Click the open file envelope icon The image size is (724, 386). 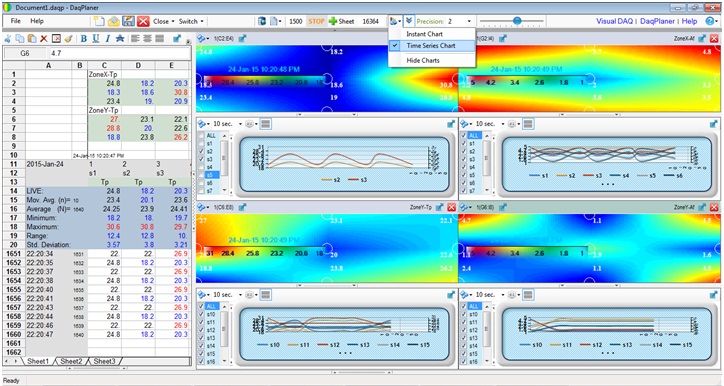click(x=114, y=21)
